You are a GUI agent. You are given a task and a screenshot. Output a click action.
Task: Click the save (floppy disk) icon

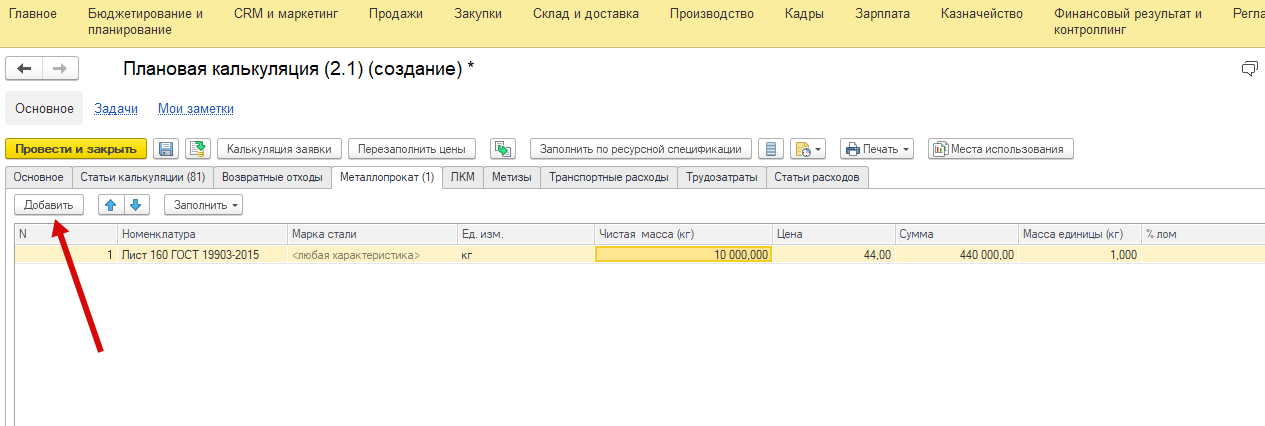[x=166, y=149]
